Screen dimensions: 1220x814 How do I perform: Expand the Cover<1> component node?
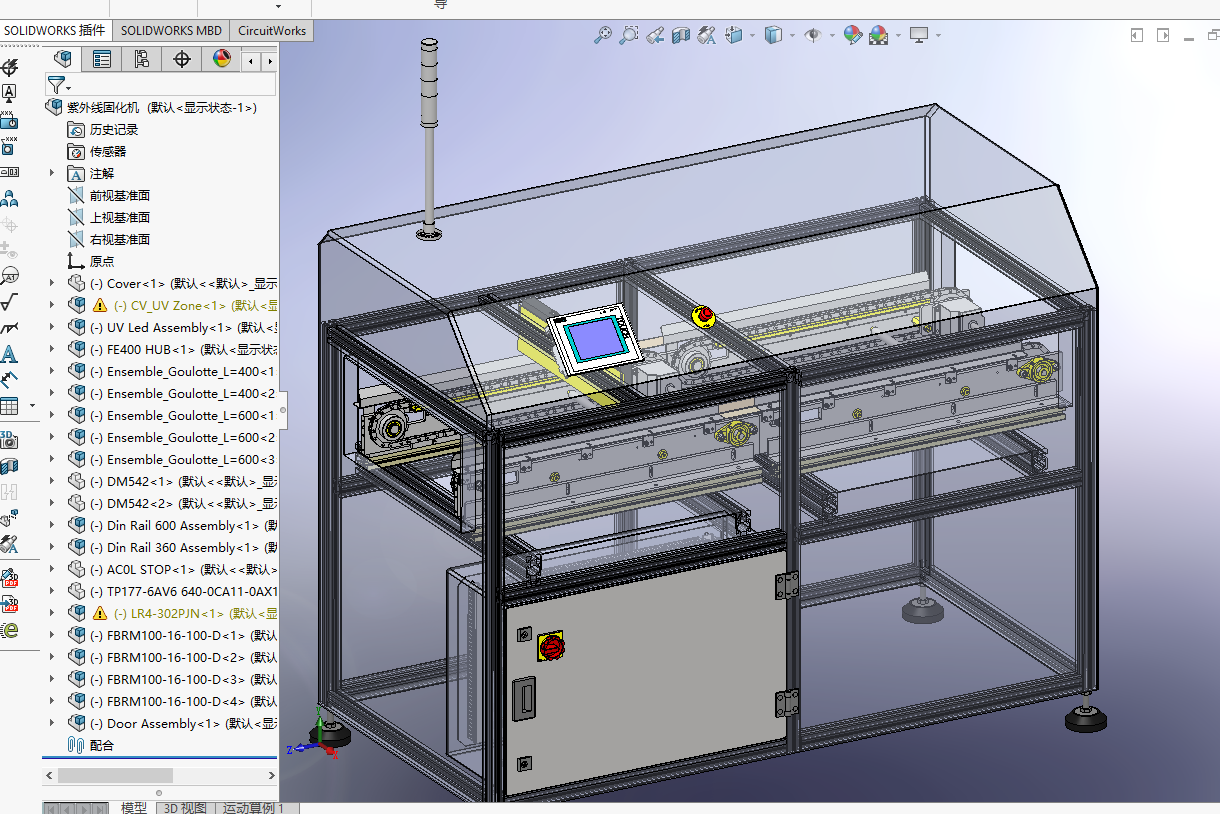coord(53,283)
